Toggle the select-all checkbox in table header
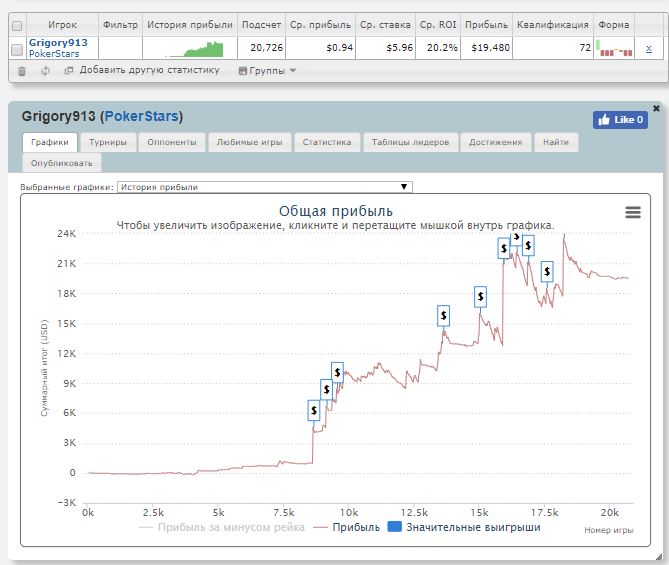The width and height of the screenshot is (669, 565). coord(16,25)
